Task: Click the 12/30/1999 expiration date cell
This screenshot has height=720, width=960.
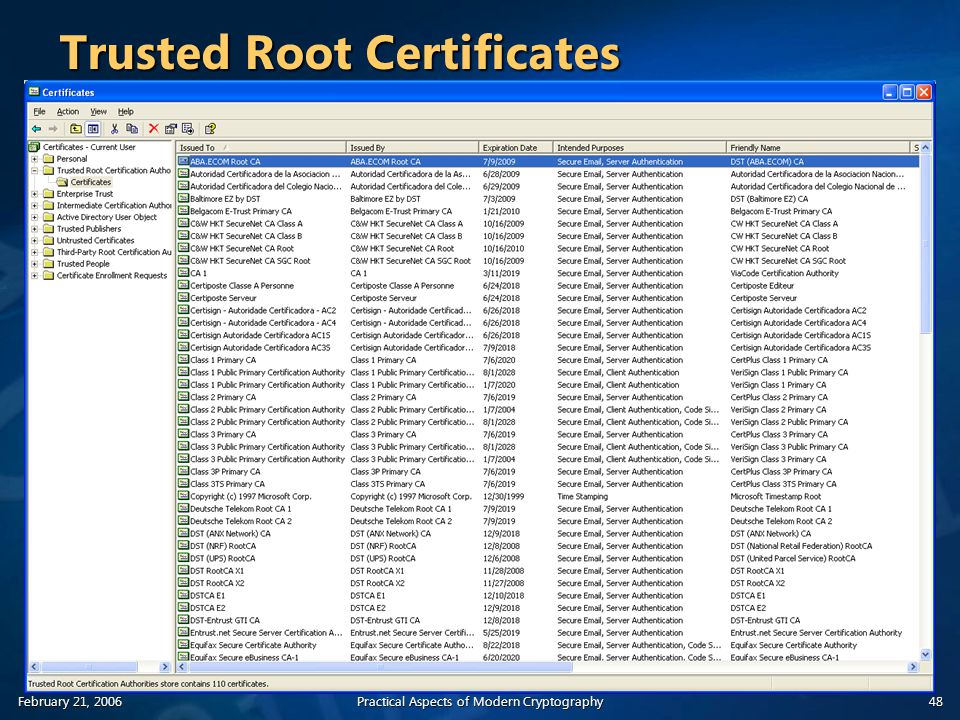Action: (503, 496)
